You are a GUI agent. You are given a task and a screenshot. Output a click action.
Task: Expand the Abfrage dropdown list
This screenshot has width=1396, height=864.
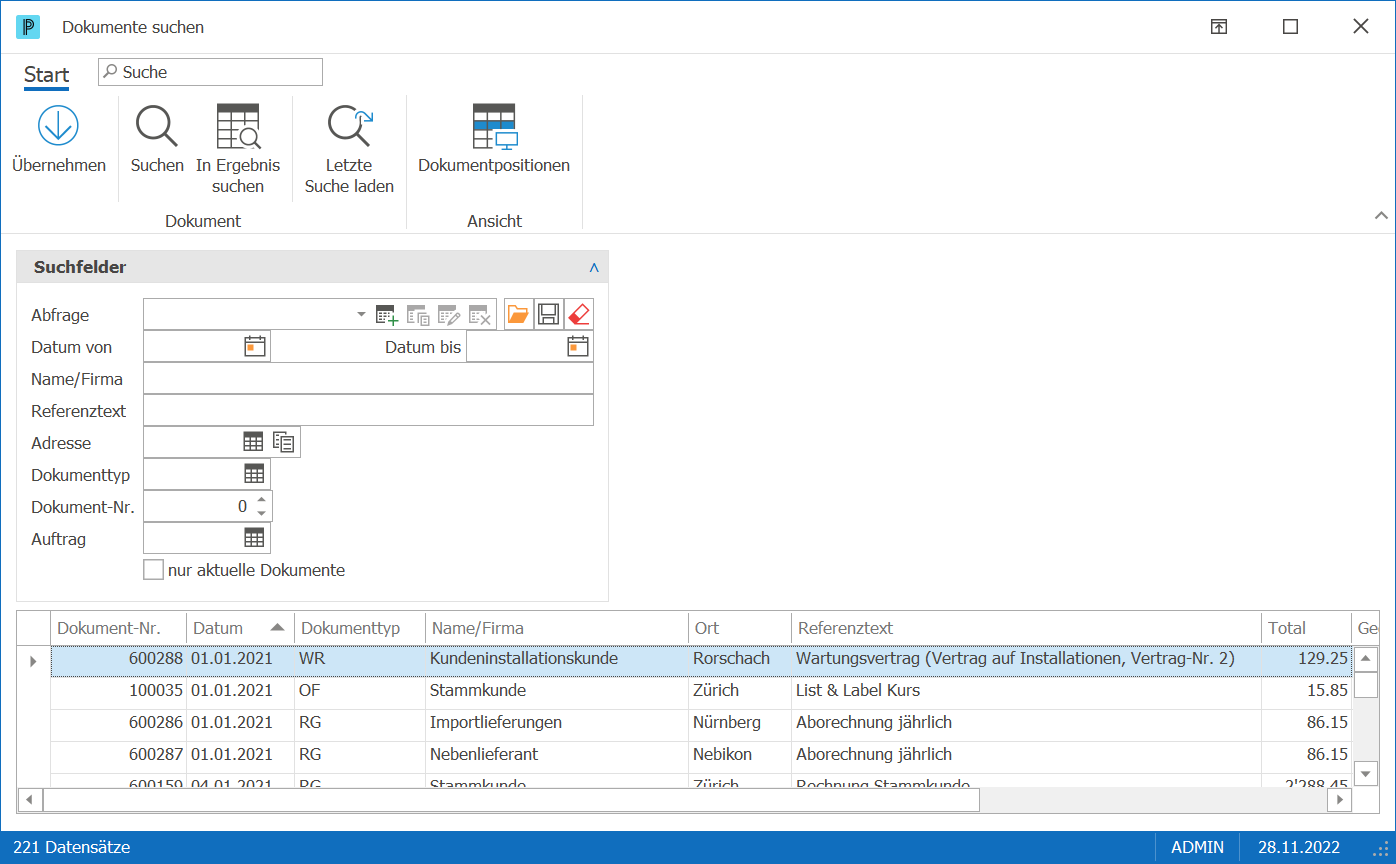[362, 315]
